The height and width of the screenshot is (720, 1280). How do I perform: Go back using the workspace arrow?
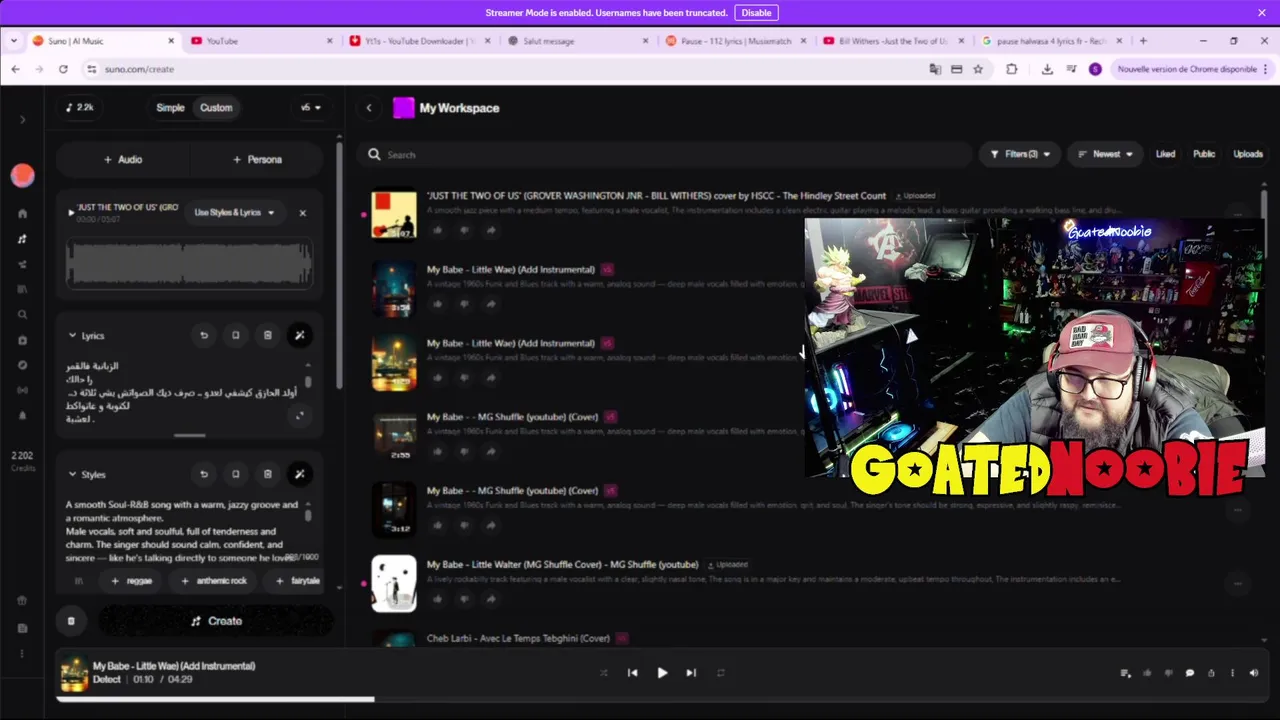pos(368,108)
